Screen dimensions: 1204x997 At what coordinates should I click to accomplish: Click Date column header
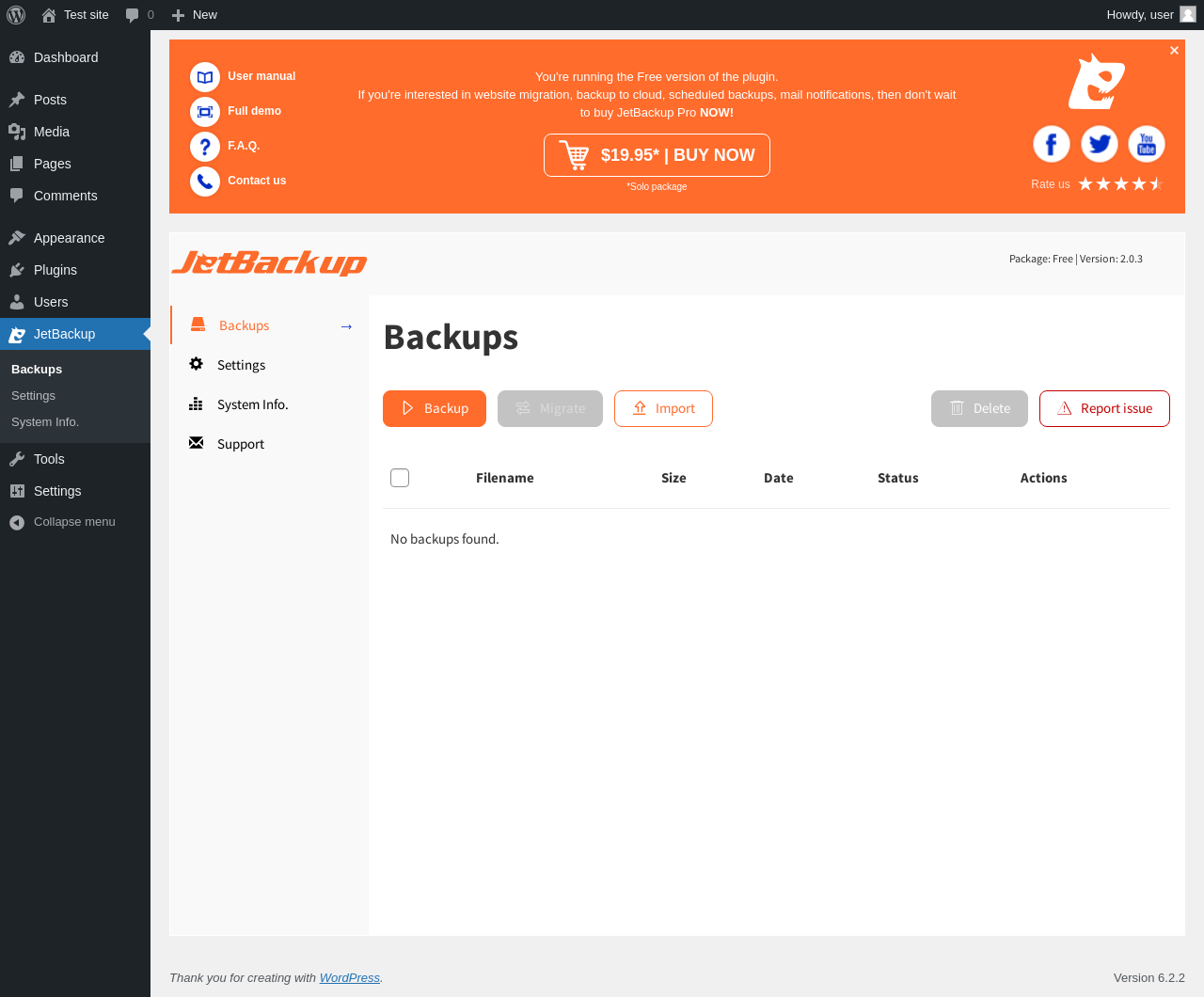pyautogui.click(x=779, y=478)
